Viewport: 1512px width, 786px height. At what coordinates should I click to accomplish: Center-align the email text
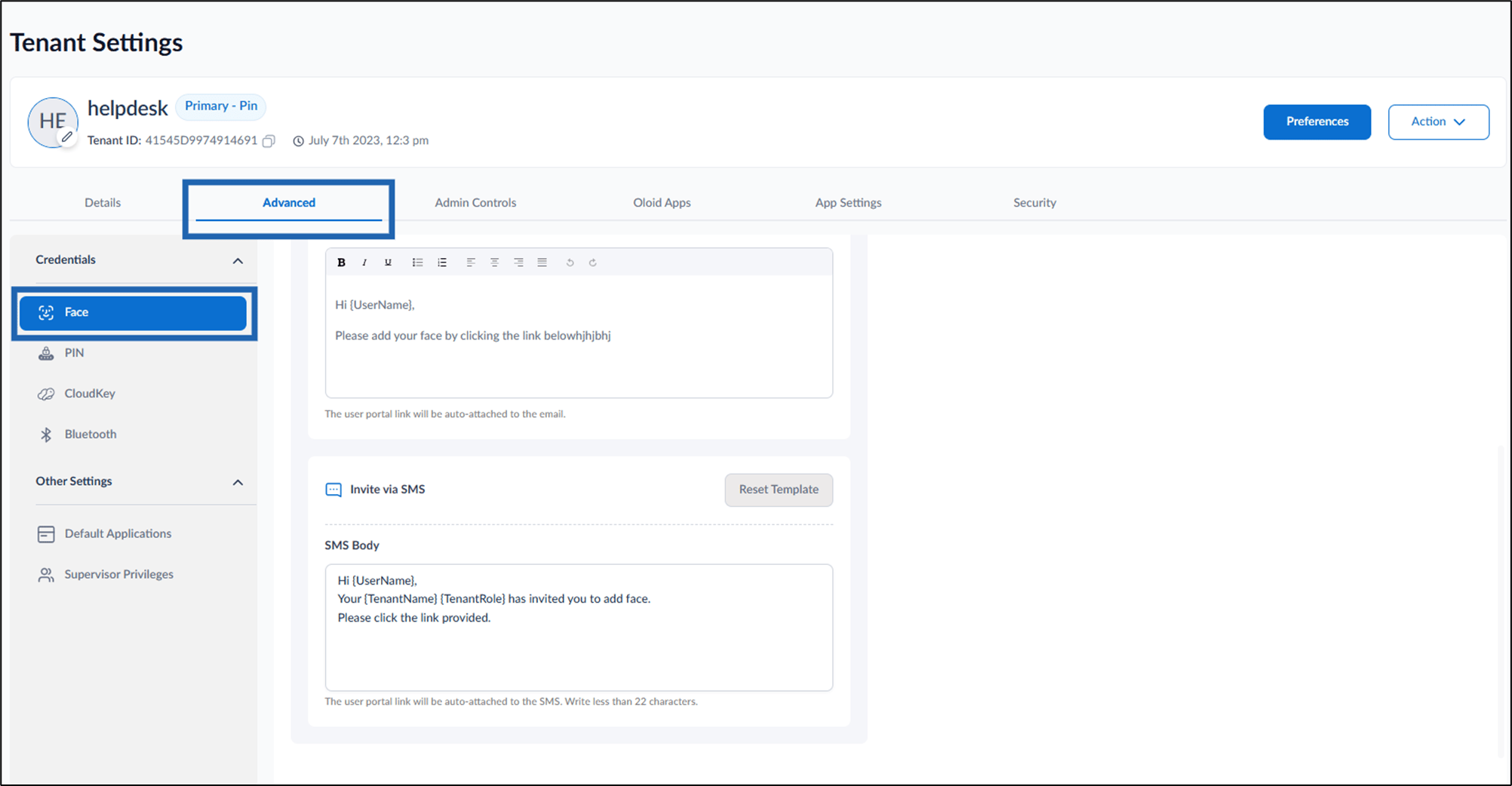tap(495, 263)
